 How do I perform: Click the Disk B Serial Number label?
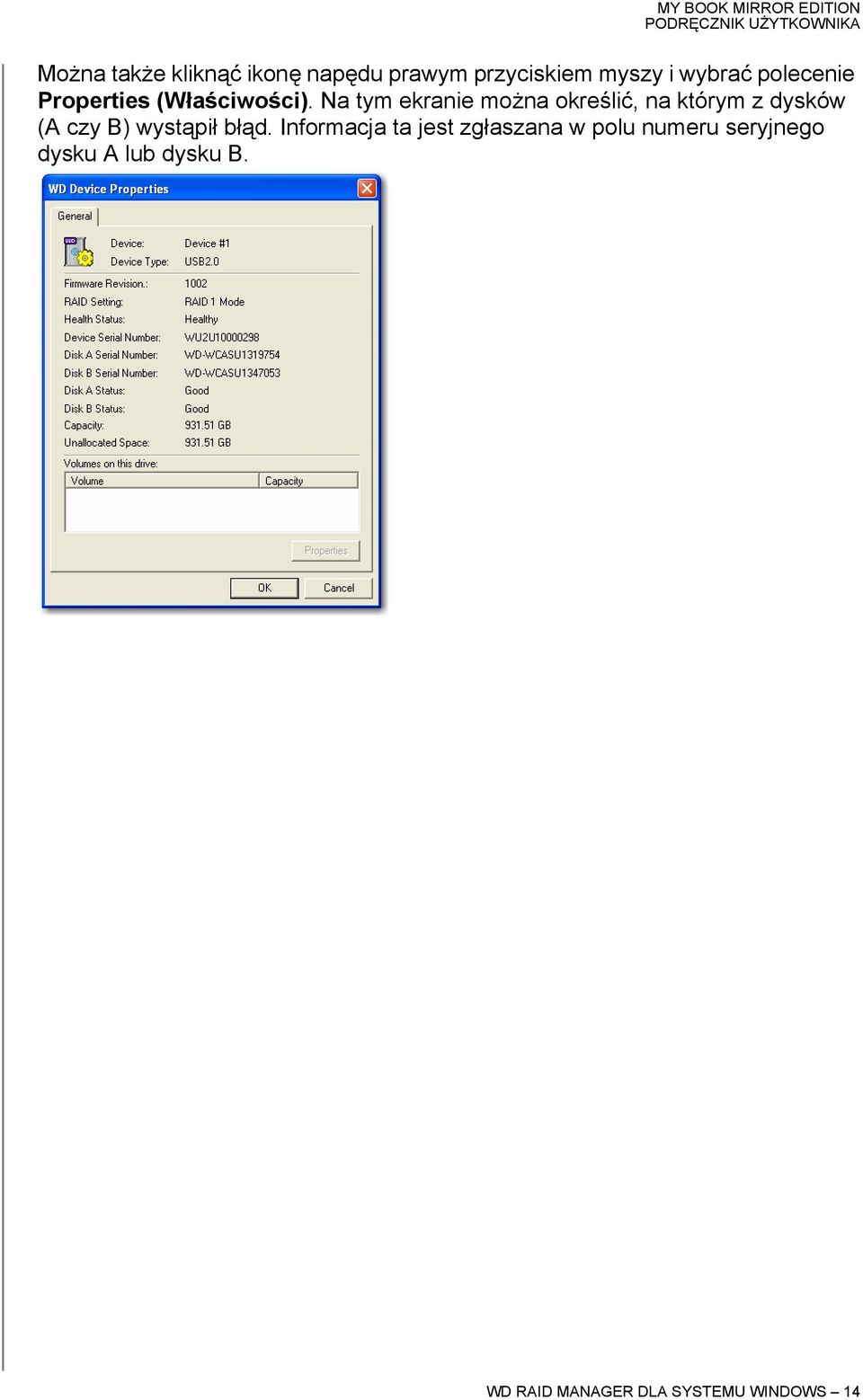(x=111, y=373)
